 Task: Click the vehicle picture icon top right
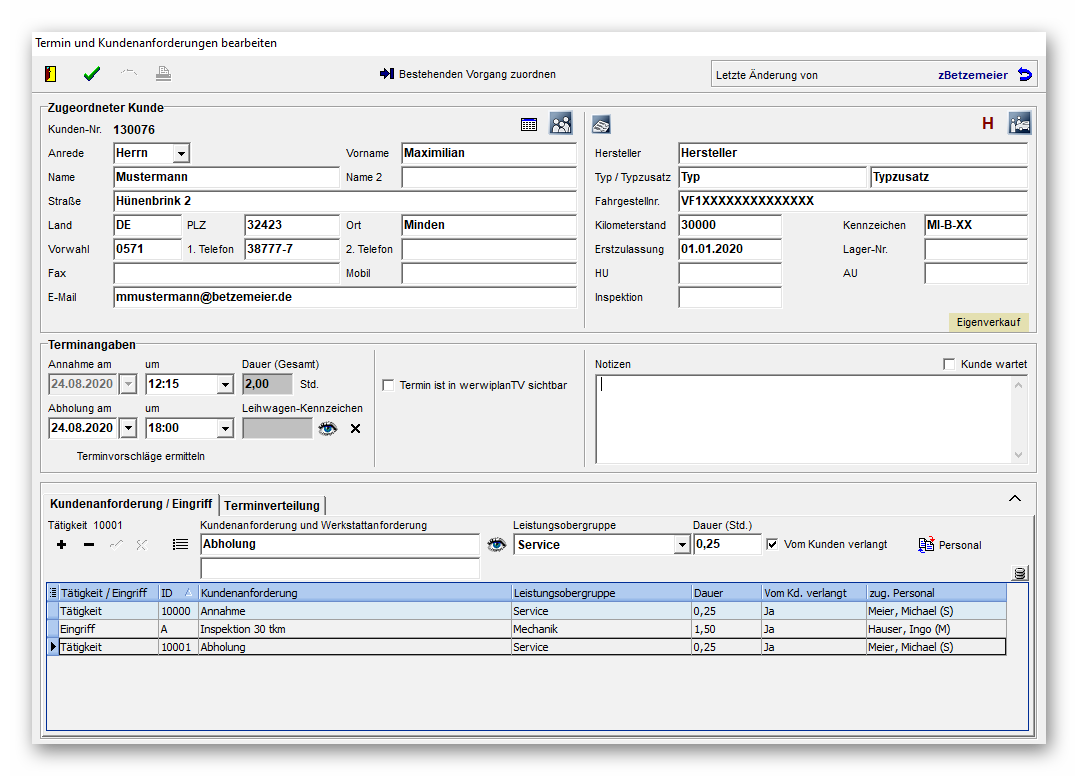tap(1020, 124)
